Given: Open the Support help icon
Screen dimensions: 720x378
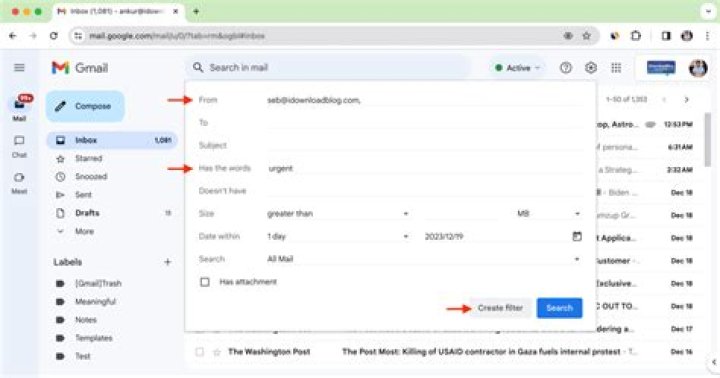Looking at the screenshot, I should coord(566,68).
